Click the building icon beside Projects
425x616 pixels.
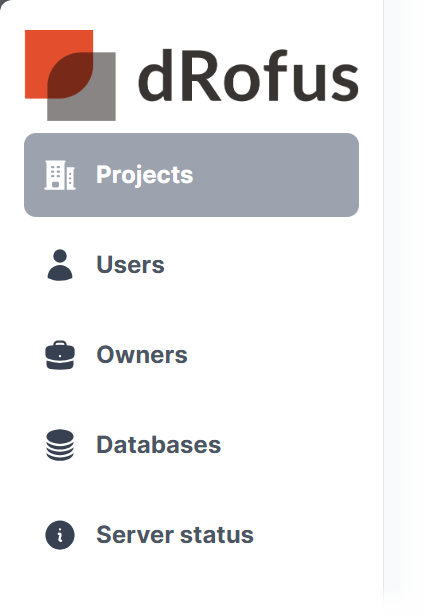(x=60, y=175)
